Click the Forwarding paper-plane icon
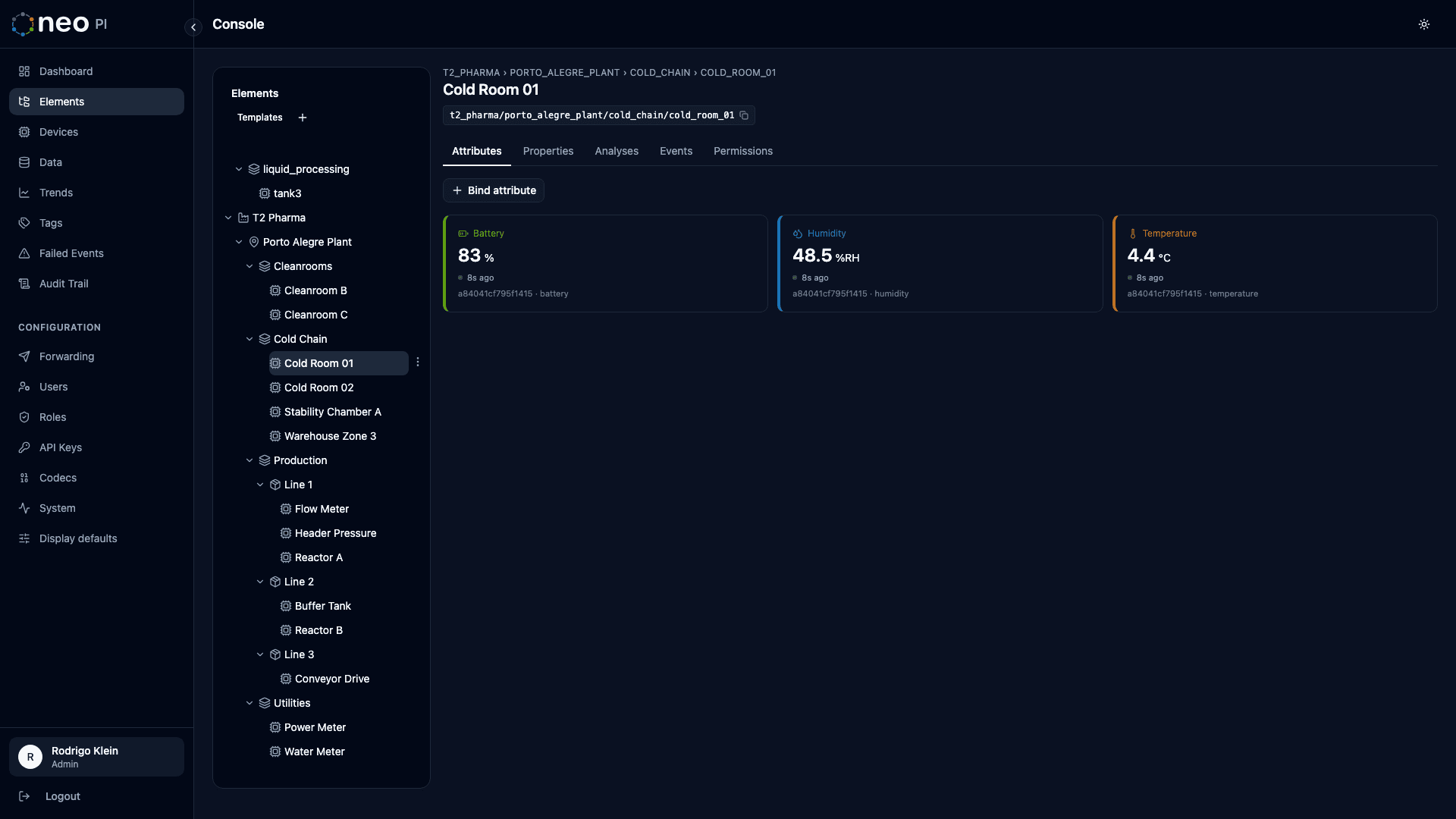The image size is (1456, 819). (x=24, y=356)
